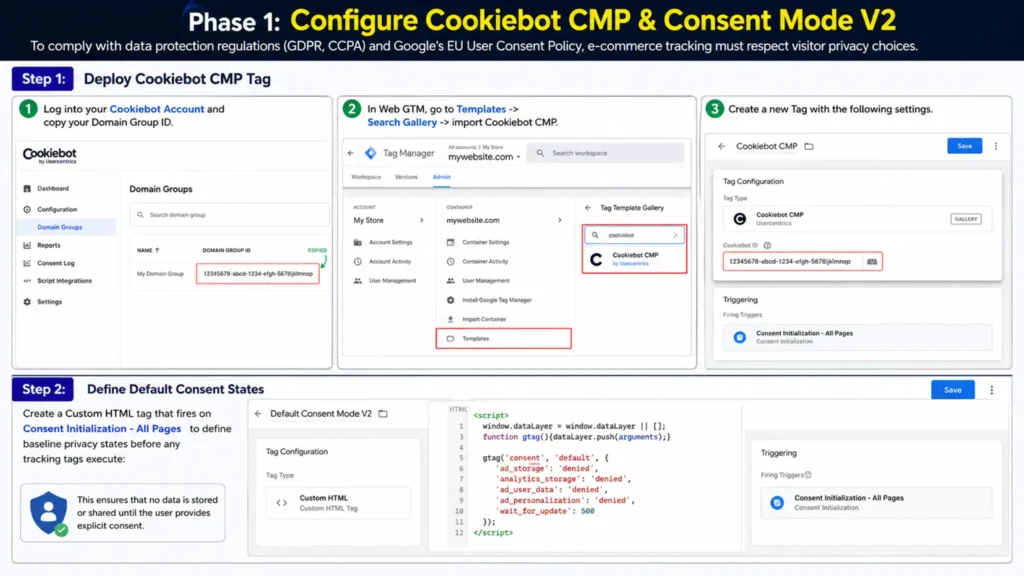Open Settings gear in the Cookiebot sidebar
This screenshot has width=1024, height=576.
click(x=27, y=302)
